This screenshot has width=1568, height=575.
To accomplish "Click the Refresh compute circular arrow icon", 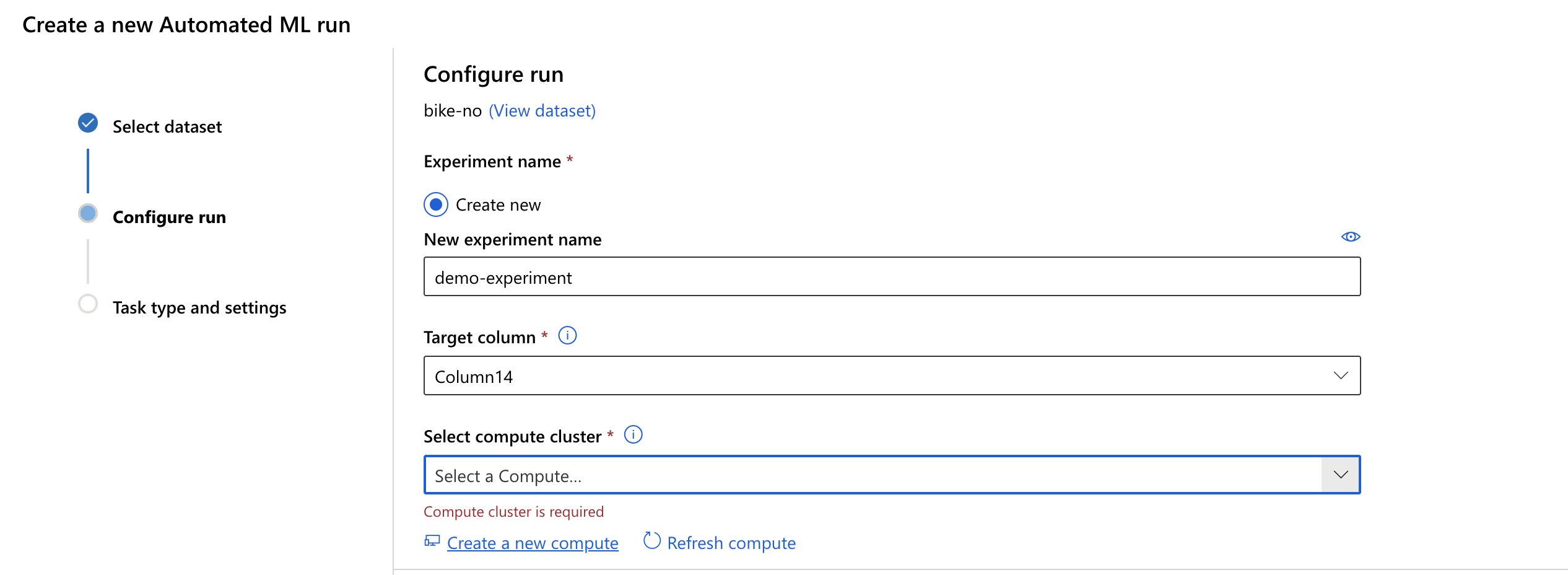I will pos(651,541).
